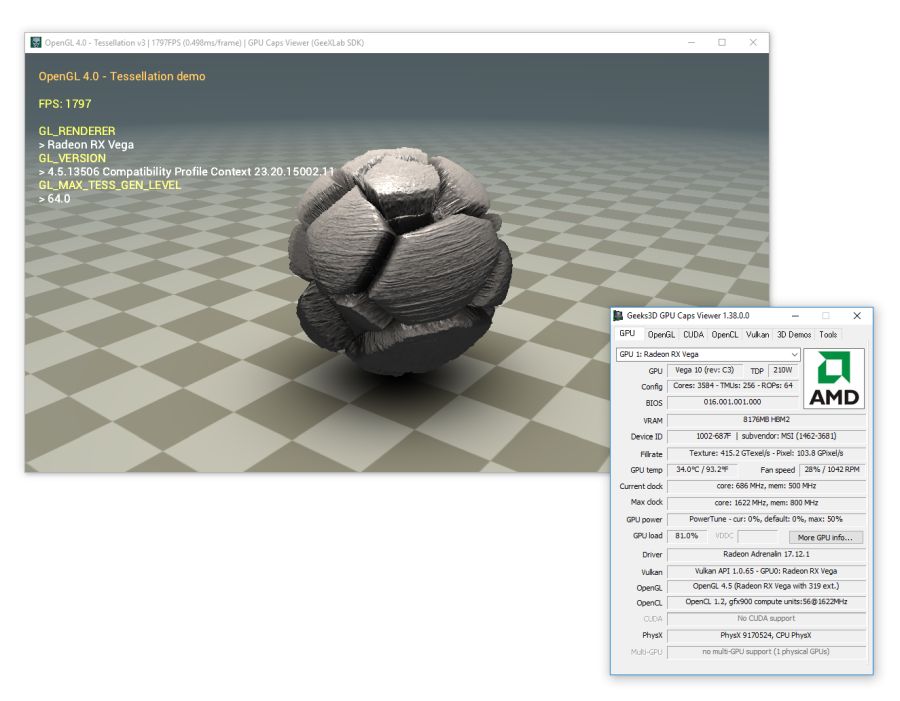Screen dimensions: 900x701
Task: Click the Fan speed 28% / 1042 RPM value
Action: (x=832, y=470)
